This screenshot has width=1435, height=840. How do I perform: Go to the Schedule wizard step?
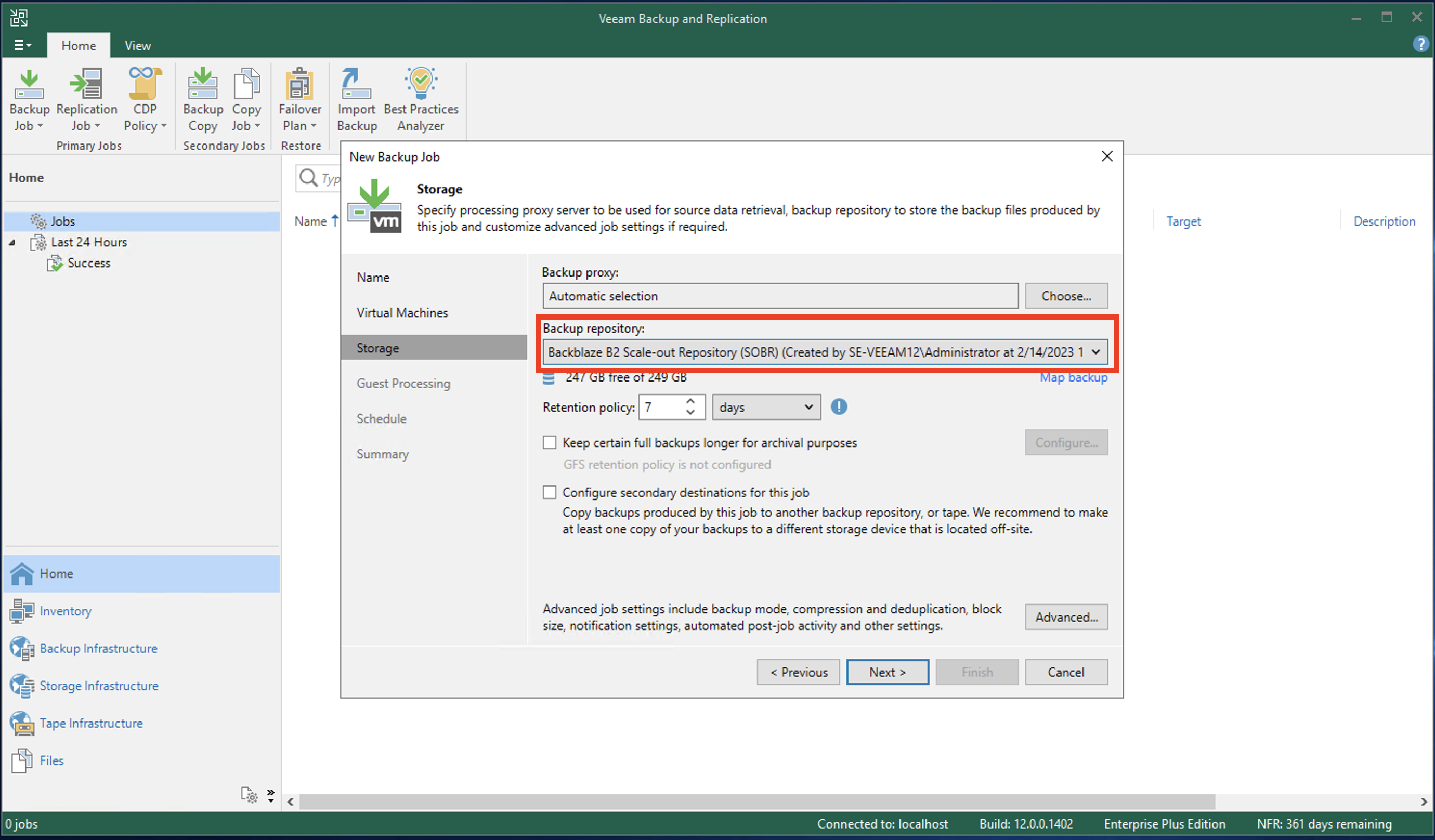pos(381,418)
